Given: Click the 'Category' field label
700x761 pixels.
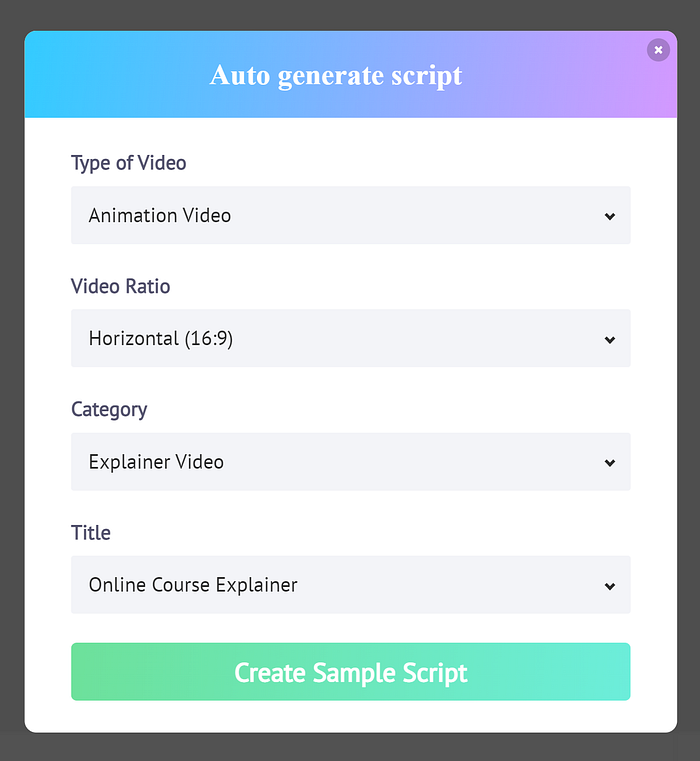Looking at the screenshot, I should [109, 410].
